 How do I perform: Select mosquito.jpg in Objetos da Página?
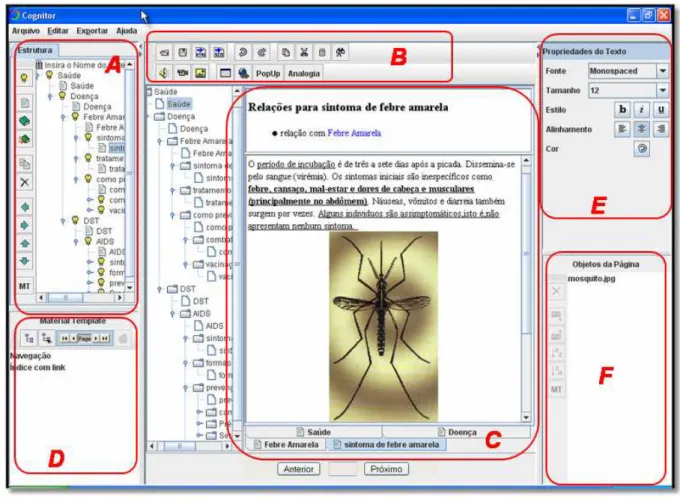click(x=592, y=278)
